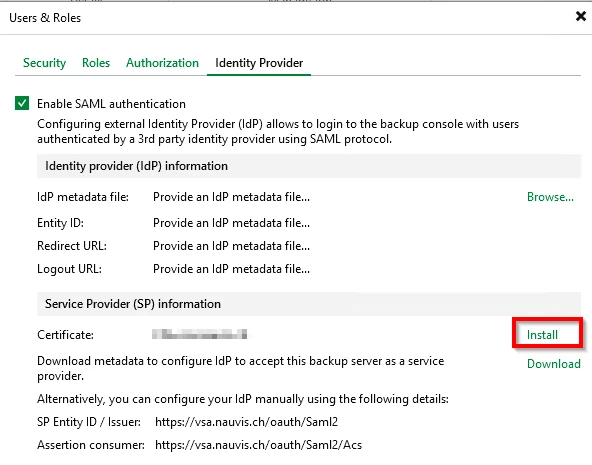Click the Users & Roles dialog title
Screen dimensions: 592x465
(x=45, y=18)
